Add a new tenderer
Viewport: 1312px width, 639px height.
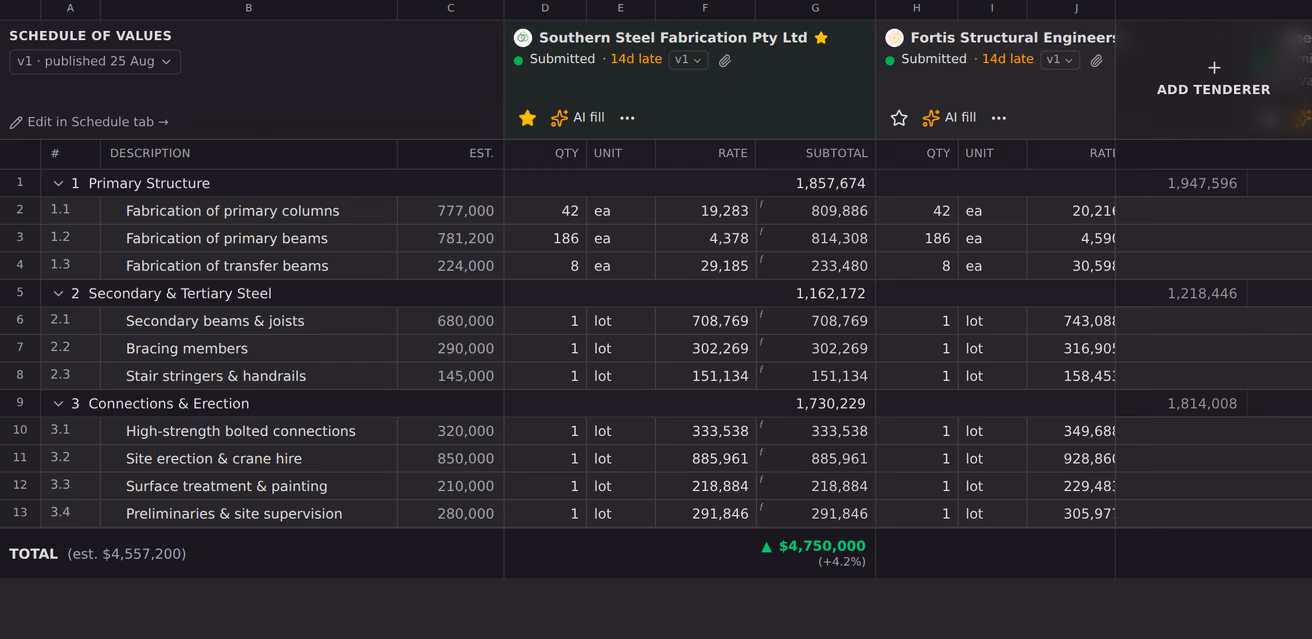point(1213,79)
